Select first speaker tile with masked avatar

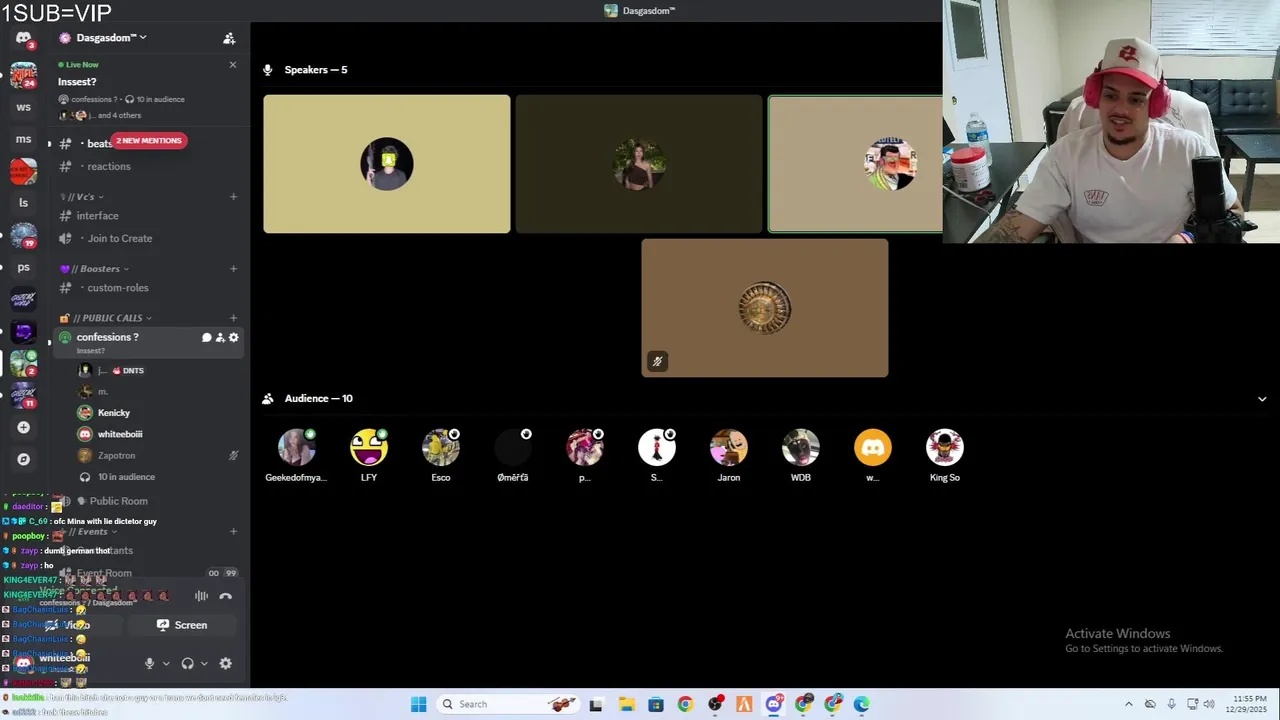(387, 164)
